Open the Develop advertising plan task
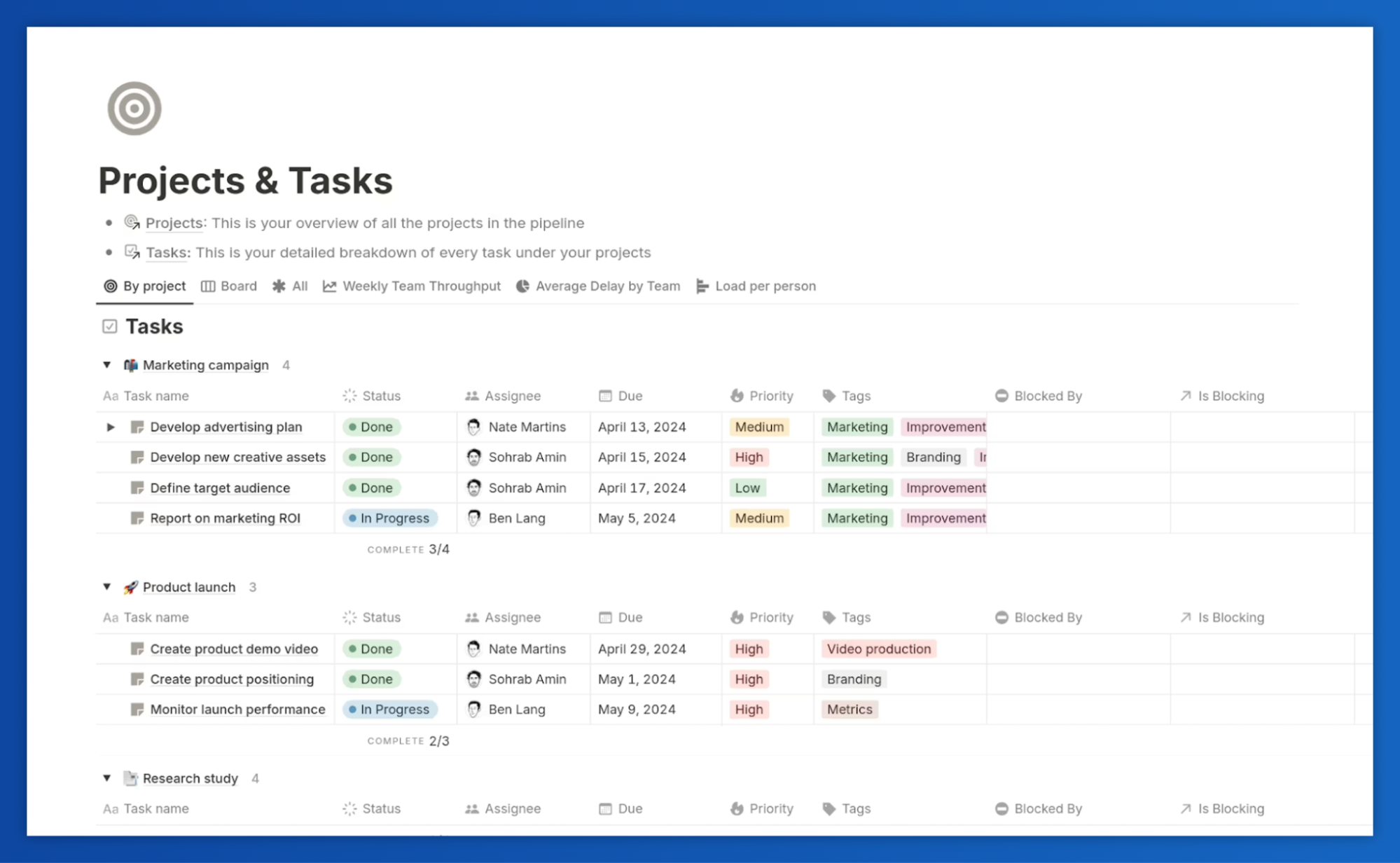Image resolution: width=1400 pixels, height=863 pixels. [226, 427]
